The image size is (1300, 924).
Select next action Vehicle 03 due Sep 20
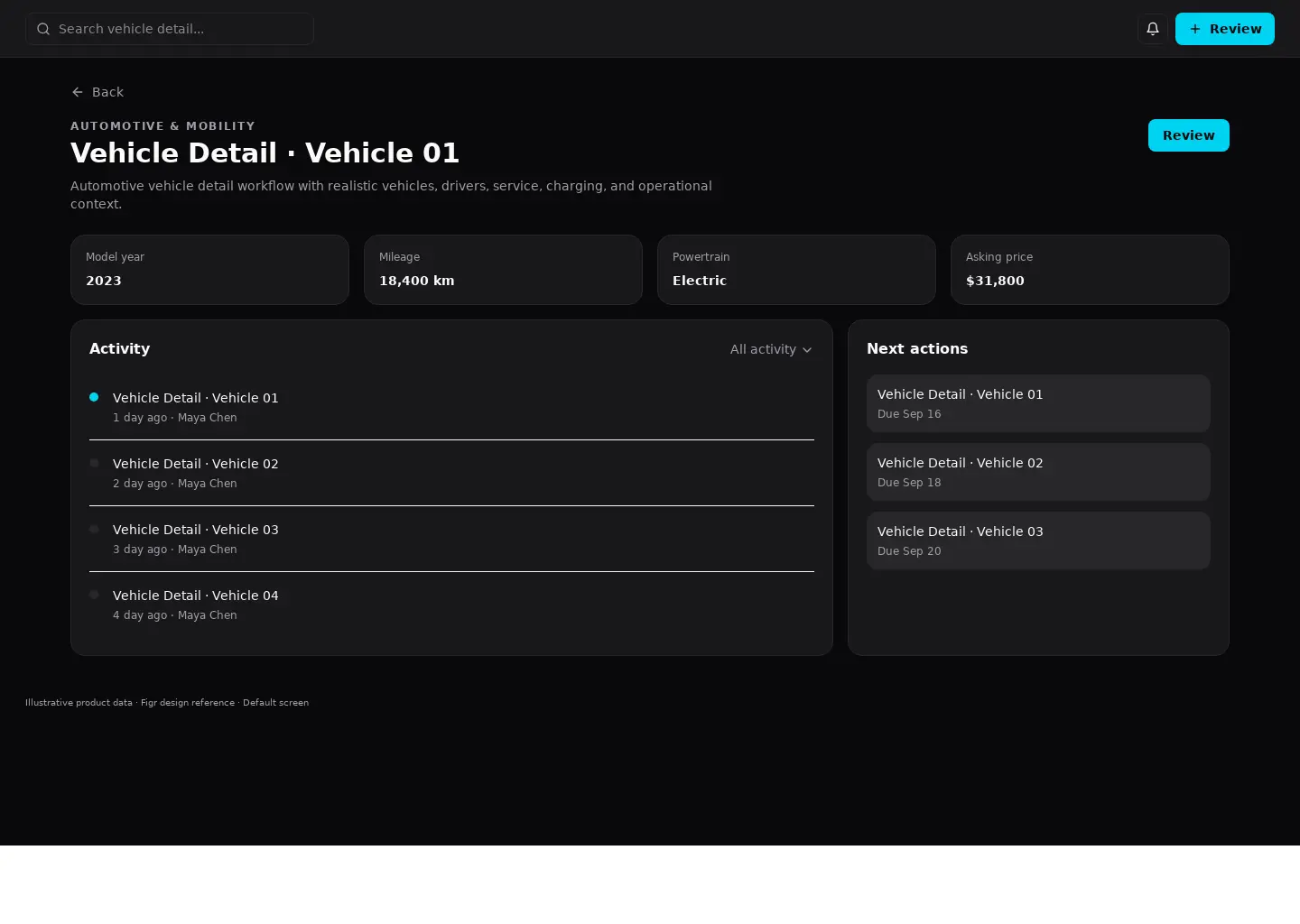pyautogui.click(x=1038, y=541)
